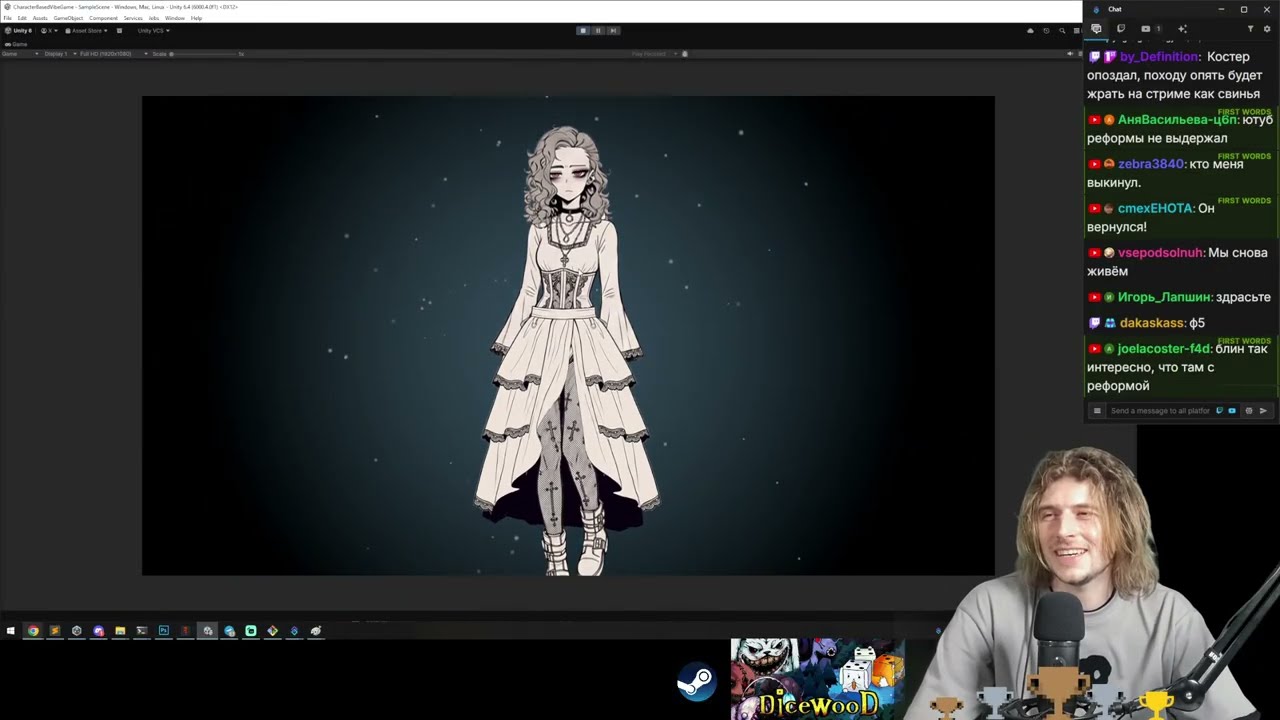Image resolution: width=1280 pixels, height=720 pixels.
Task: Open the Component menu
Action: pyautogui.click(x=103, y=18)
